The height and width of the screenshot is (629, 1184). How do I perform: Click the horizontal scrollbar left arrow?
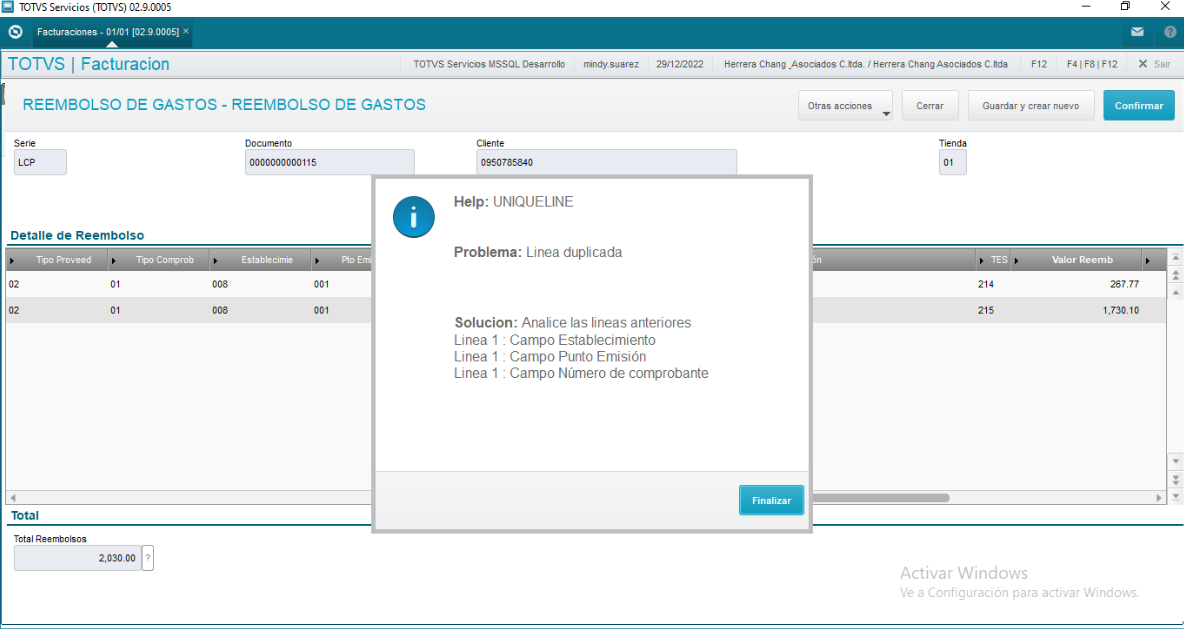click(x=12, y=498)
